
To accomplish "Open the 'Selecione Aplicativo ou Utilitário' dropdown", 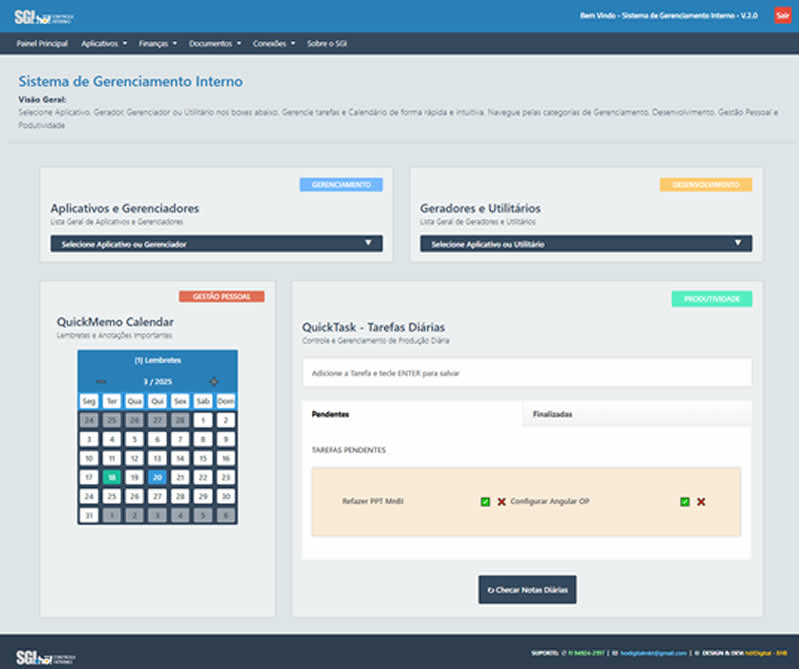I will pos(586,243).
